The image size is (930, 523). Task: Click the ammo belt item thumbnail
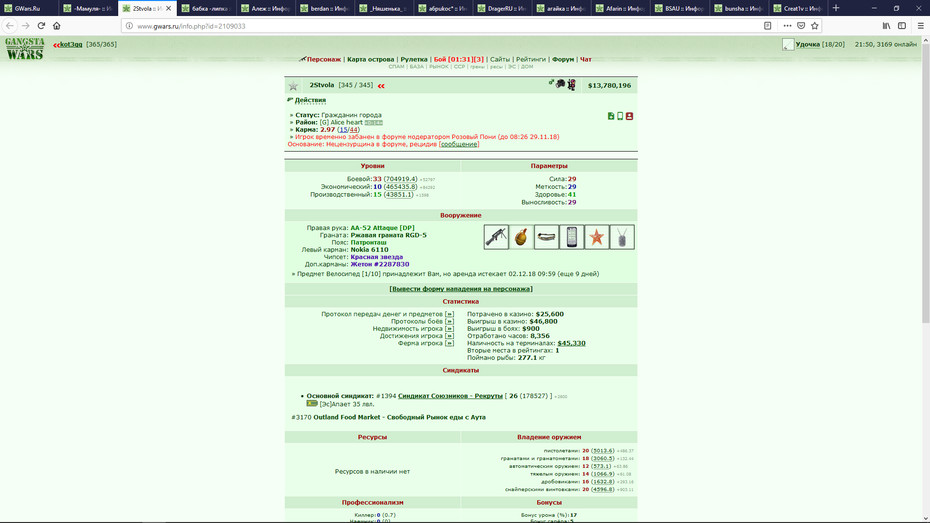[546, 237]
